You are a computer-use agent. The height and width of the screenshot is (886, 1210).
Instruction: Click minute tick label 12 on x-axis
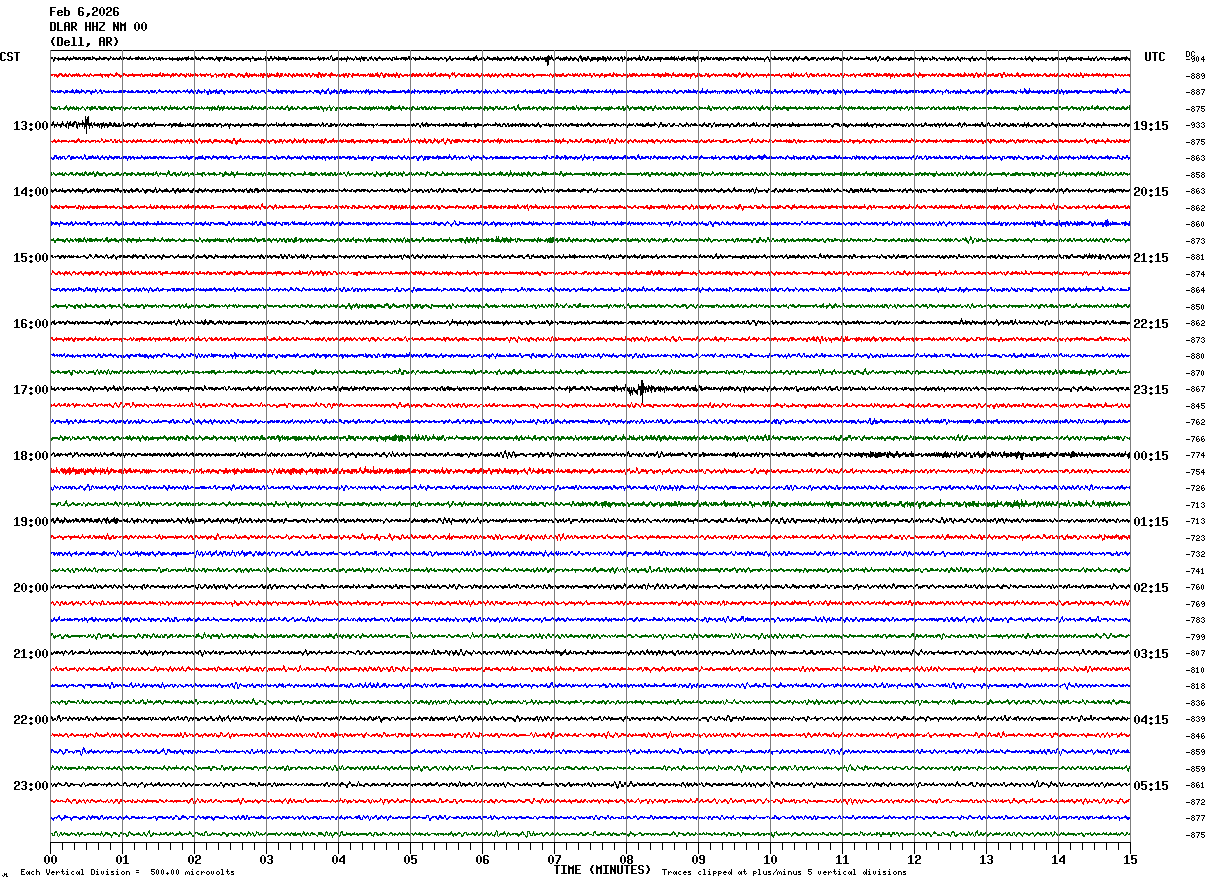pyautogui.click(x=914, y=860)
